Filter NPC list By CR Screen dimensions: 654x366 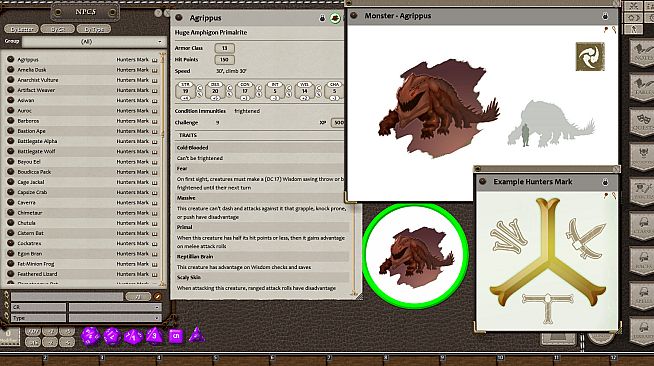[58, 29]
